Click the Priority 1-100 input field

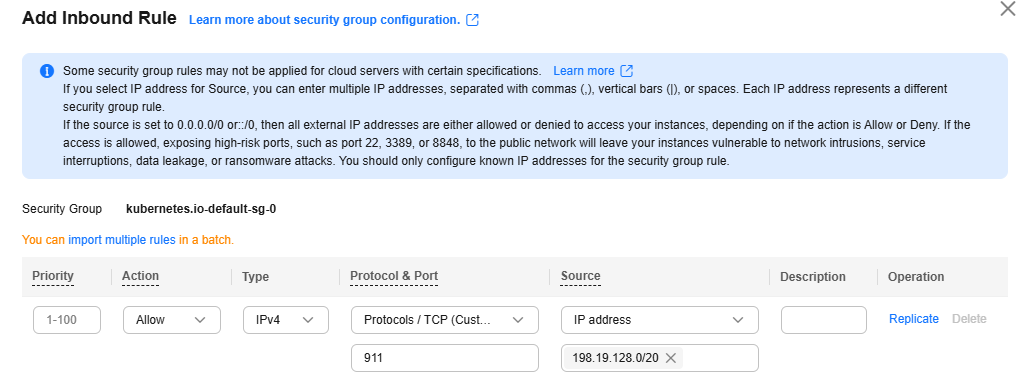point(67,320)
